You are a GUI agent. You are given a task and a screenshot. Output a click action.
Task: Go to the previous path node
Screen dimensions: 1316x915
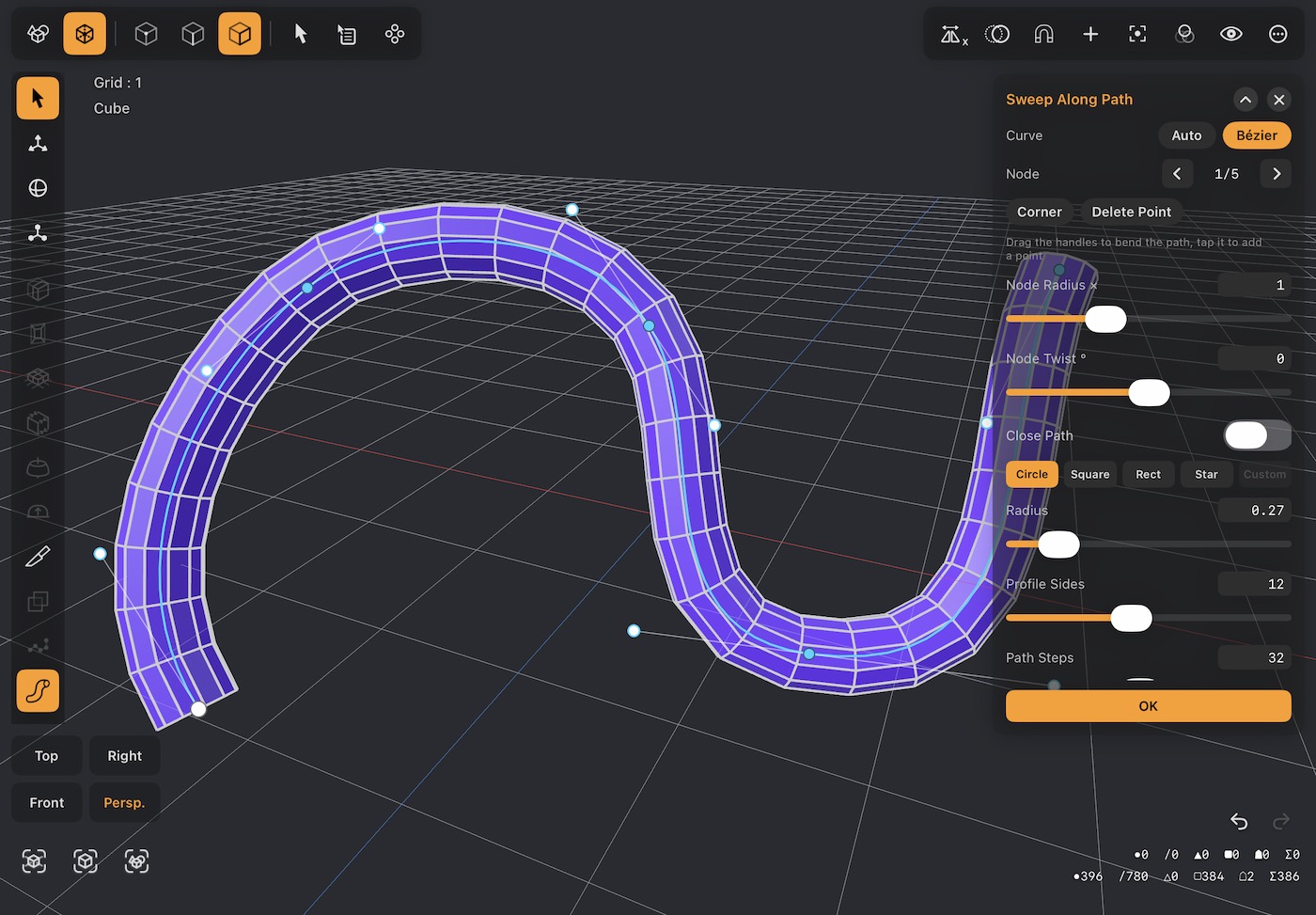(1177, 174)
